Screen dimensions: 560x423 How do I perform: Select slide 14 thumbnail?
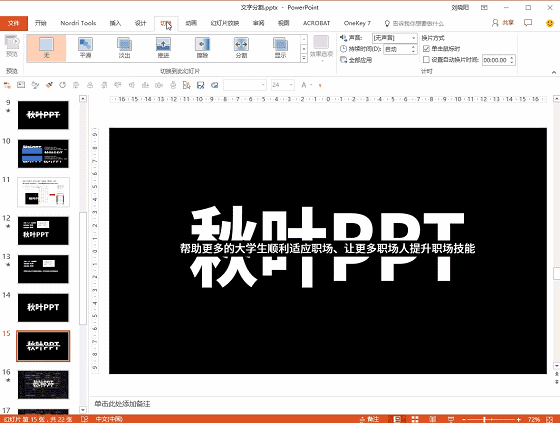click(43, 308)
